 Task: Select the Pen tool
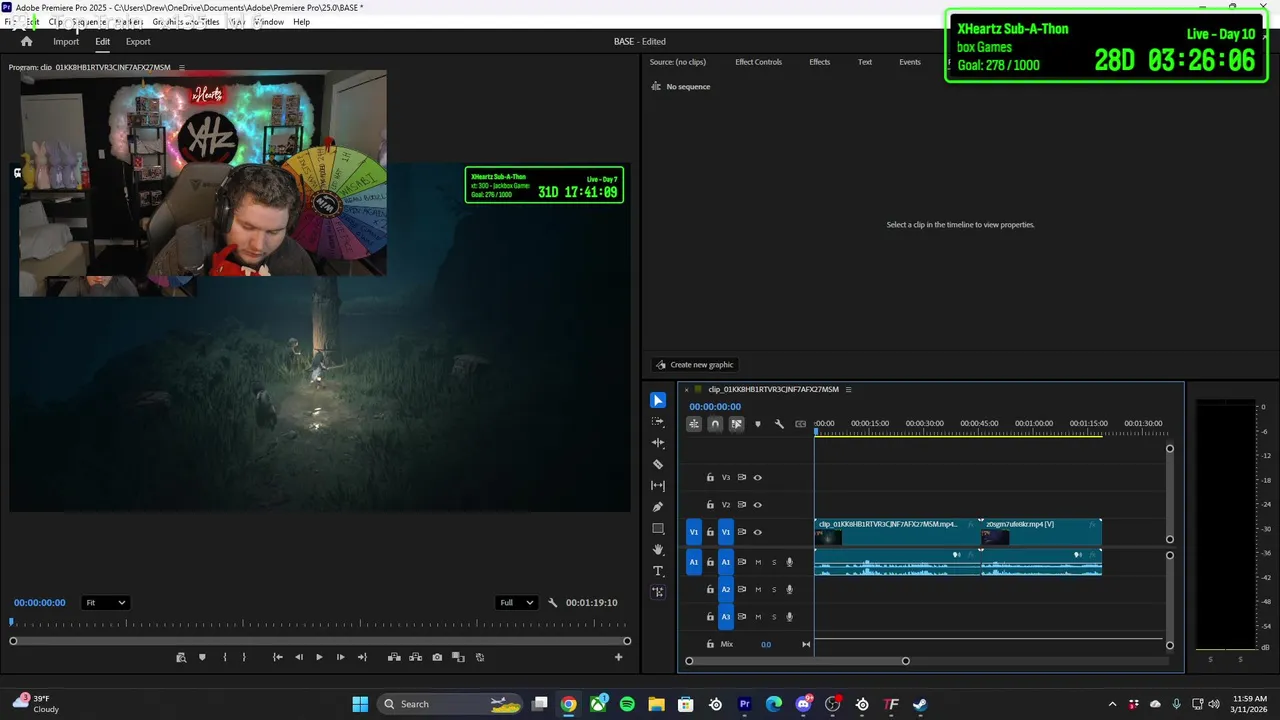coord(658,507)
